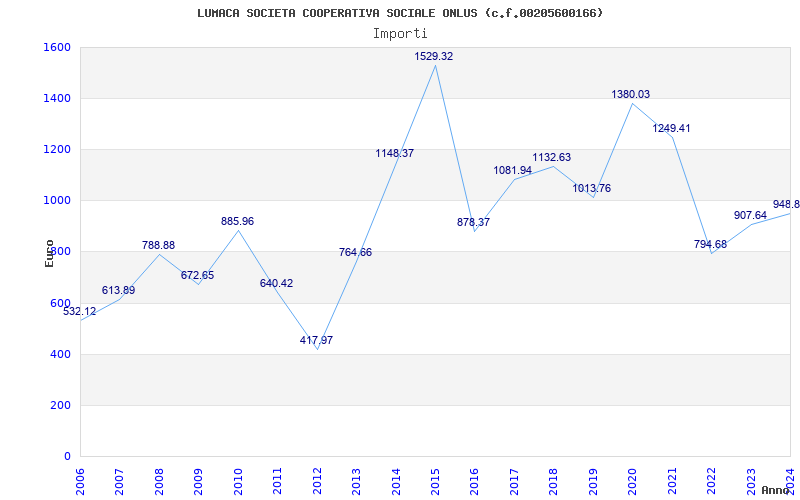Click the 417.97 lowest data label
The height and width of the screenshot is (500, 800).
tap(316, 340)
